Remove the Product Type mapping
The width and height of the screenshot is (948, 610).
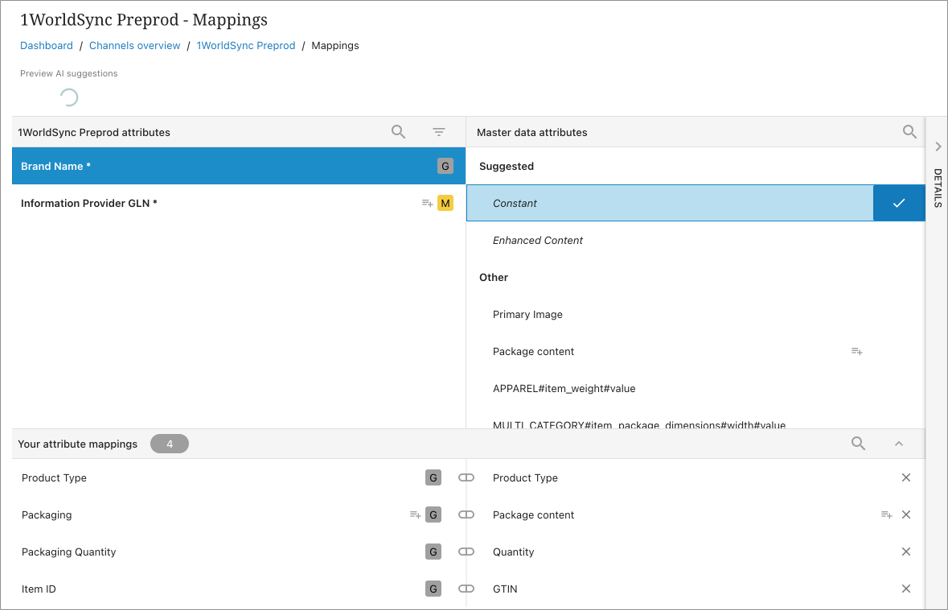pyautogui.click(x=906, y=478)
